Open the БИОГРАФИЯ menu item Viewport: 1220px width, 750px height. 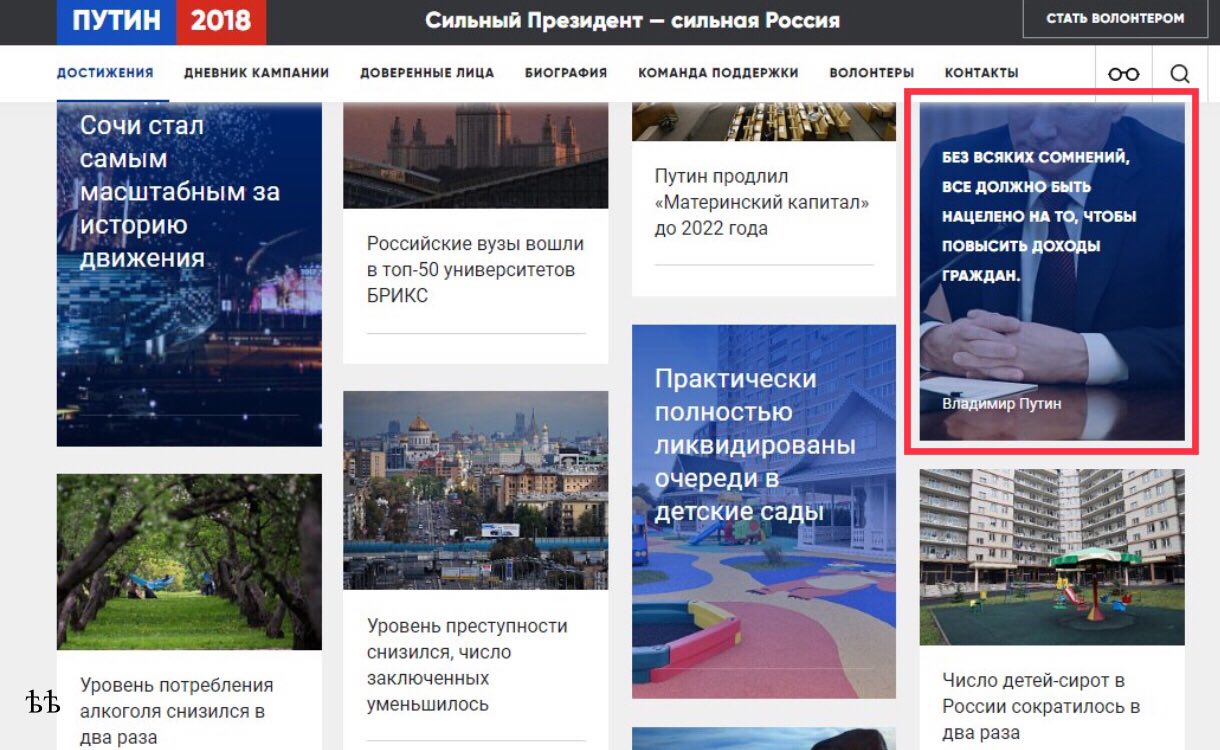[x=566, y=73]
